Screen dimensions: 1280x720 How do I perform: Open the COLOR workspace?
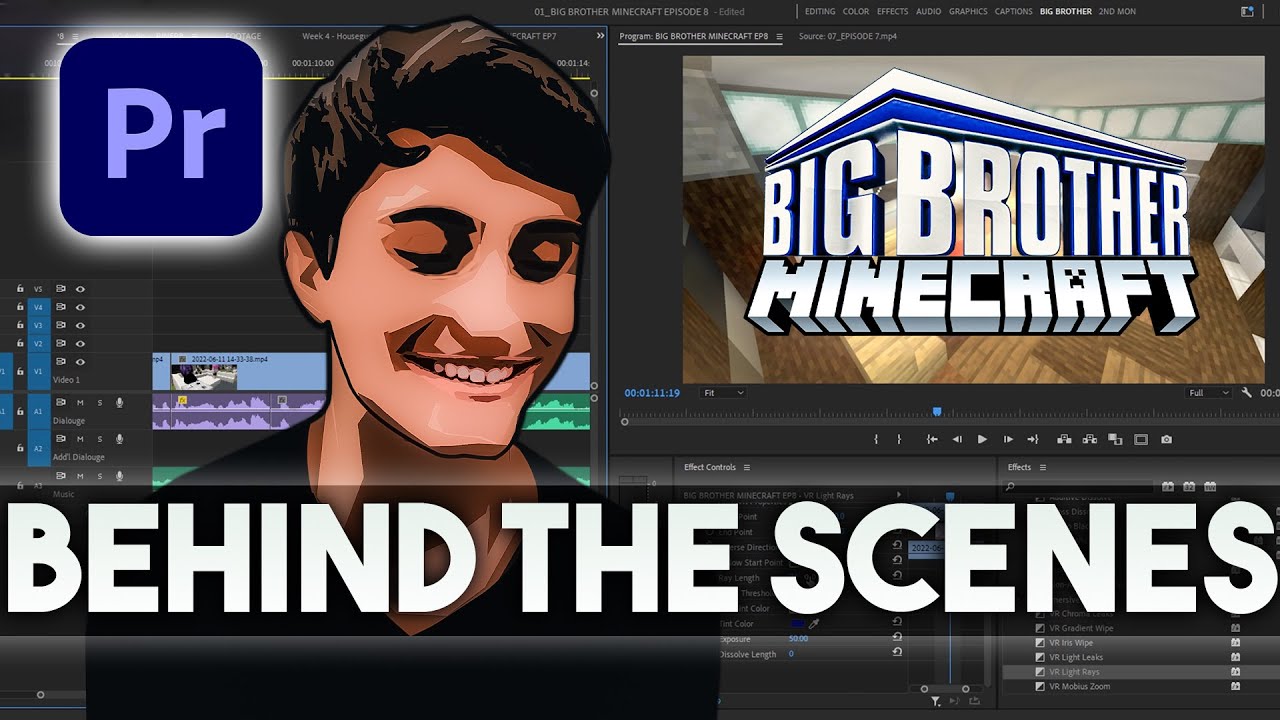856,11
